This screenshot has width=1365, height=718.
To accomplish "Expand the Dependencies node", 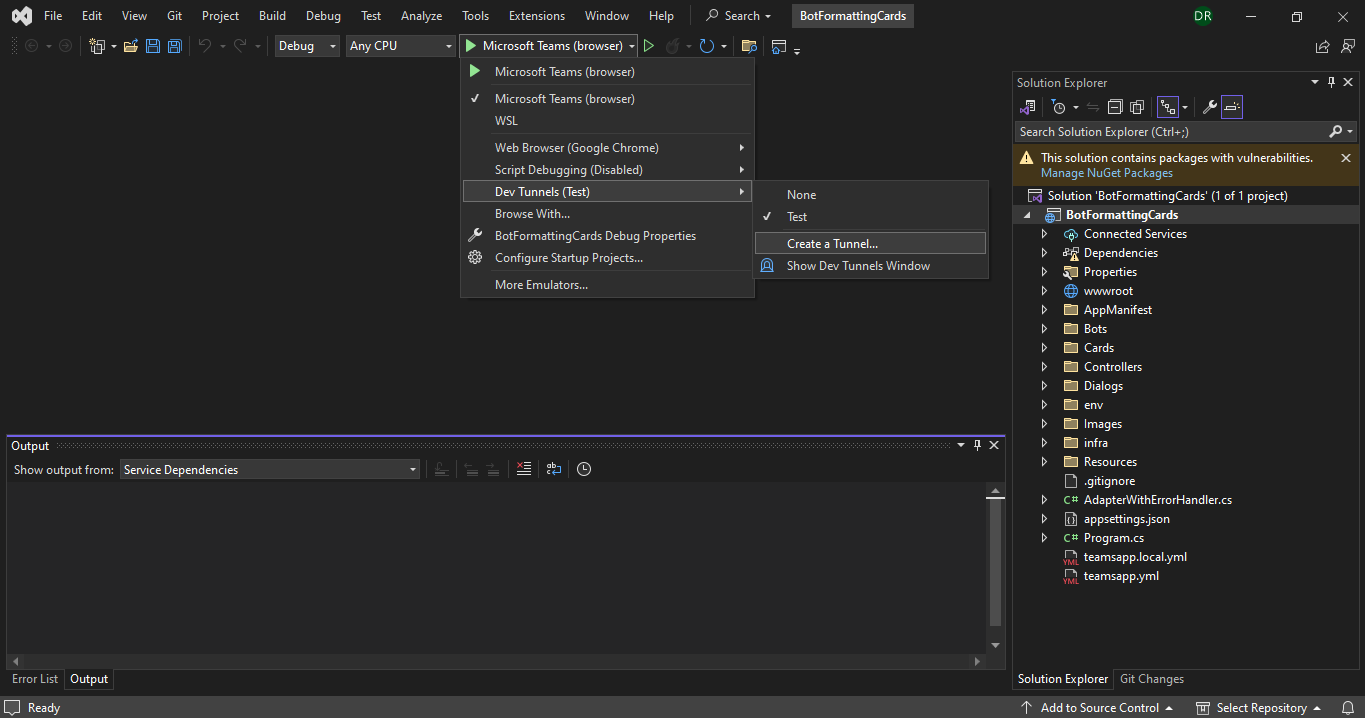I will click(x=1044, y=253).
